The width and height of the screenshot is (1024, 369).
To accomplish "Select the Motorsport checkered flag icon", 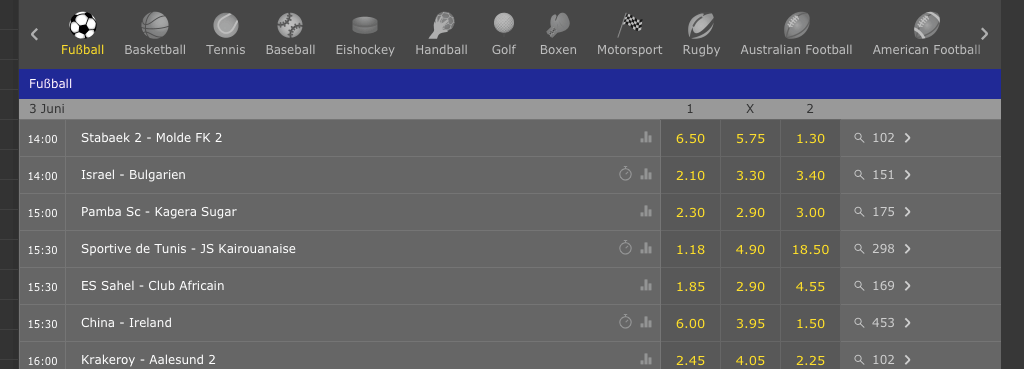I will coord(630,25).
